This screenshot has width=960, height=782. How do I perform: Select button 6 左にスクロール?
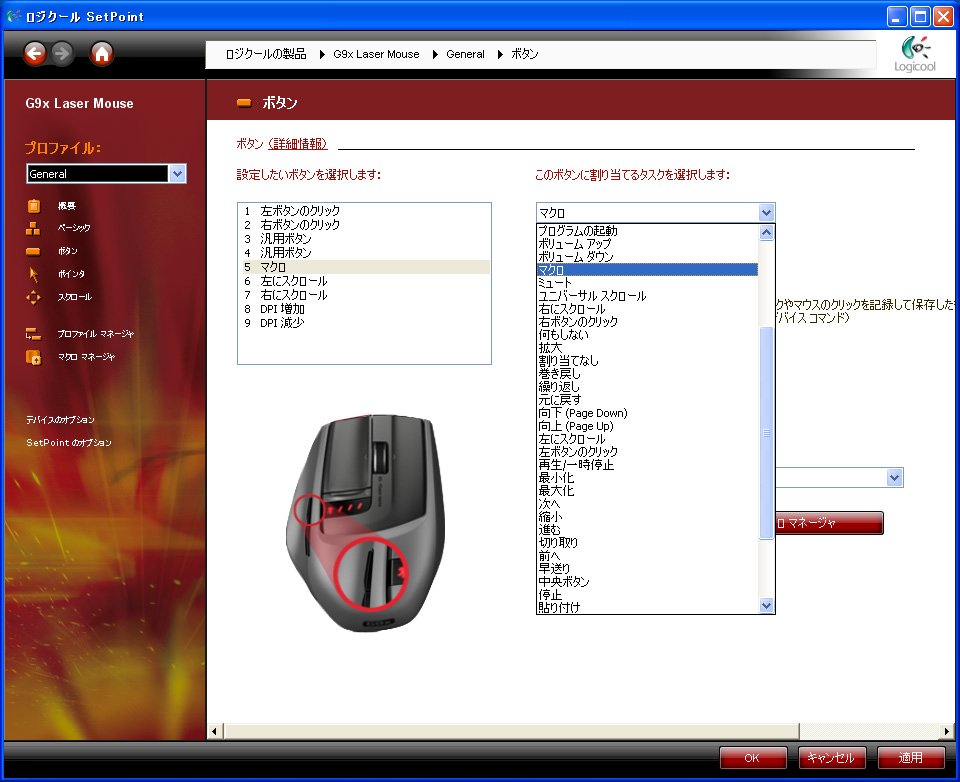365,281
